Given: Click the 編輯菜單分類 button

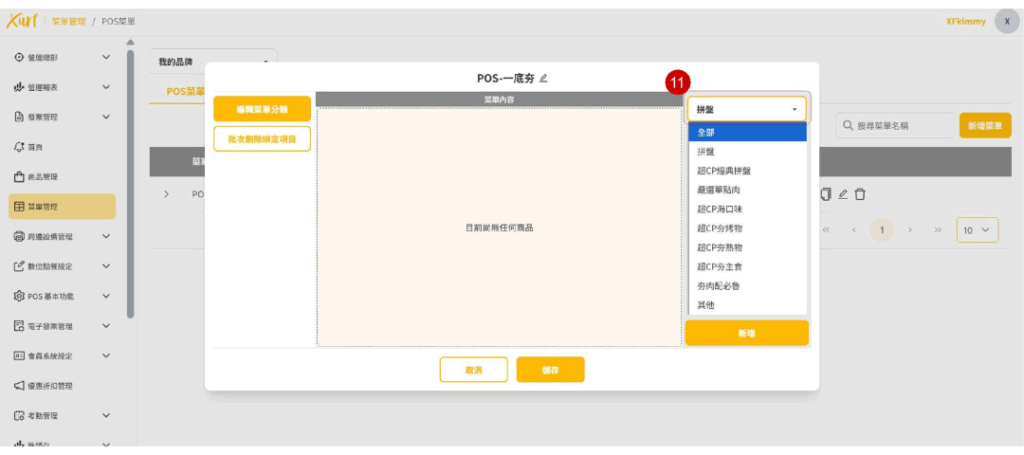Looking at the screenshot, I should (x=261, y=109).
